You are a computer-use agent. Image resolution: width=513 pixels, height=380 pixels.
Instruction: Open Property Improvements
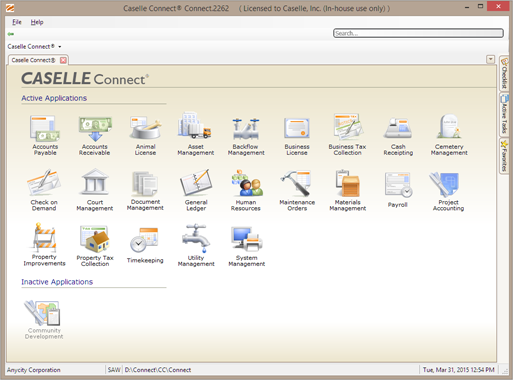coord(44,245)
